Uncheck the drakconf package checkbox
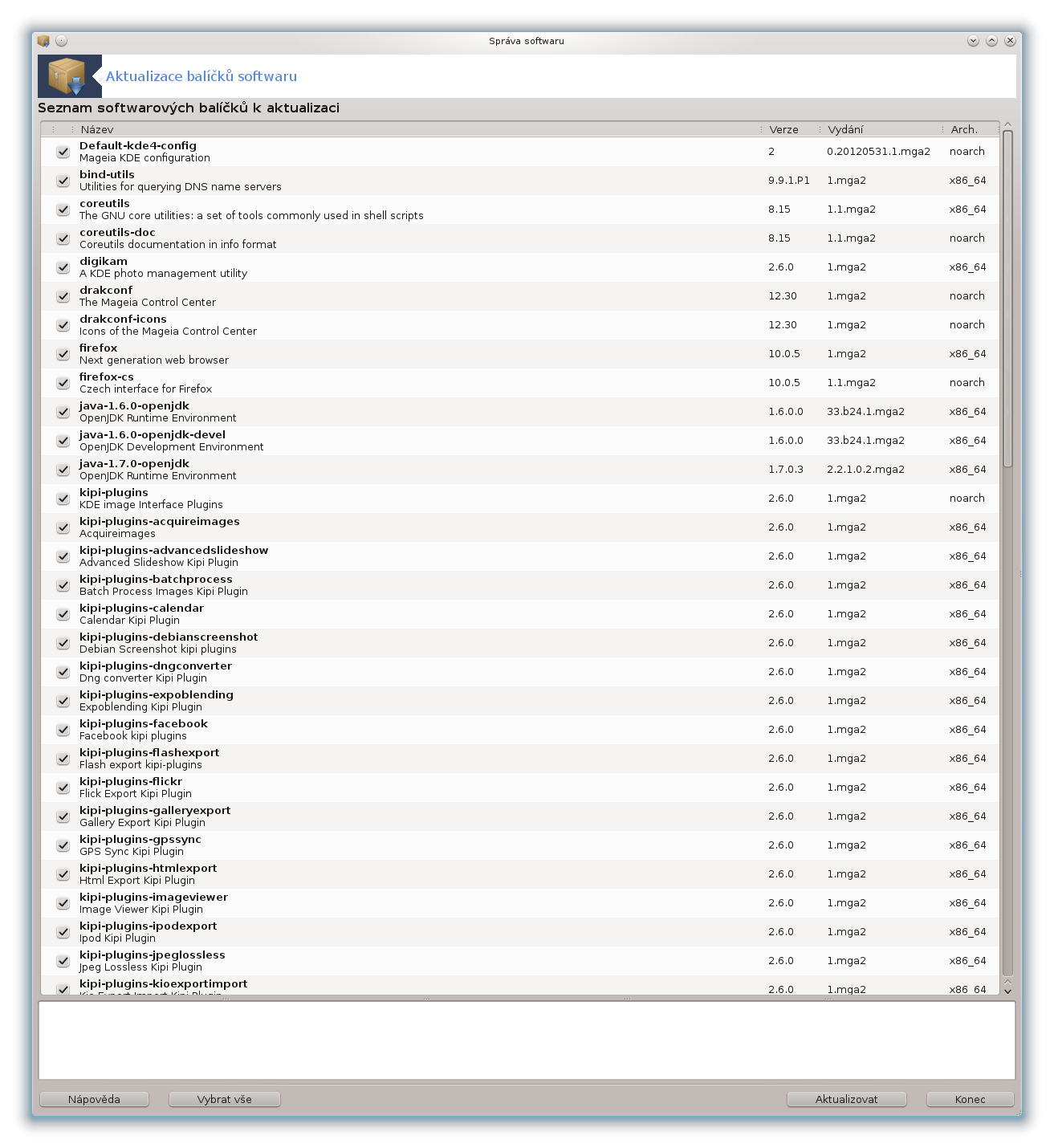The height and width of the screenshot is (1148, 1054). pyautogui.click(x=63, y=296)
